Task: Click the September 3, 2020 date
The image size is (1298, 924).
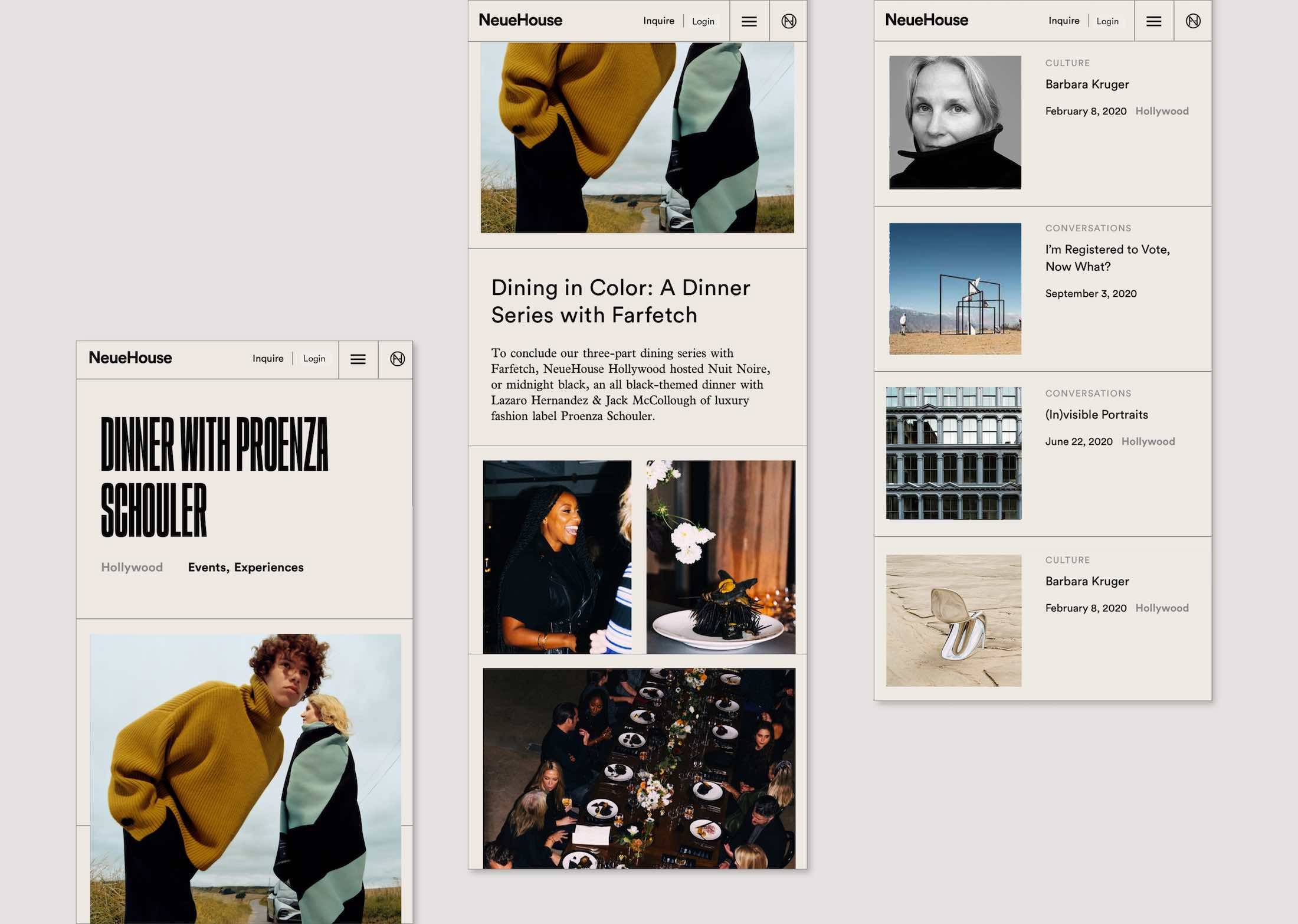Action: pyautogui.click(x=1091, y=293)
